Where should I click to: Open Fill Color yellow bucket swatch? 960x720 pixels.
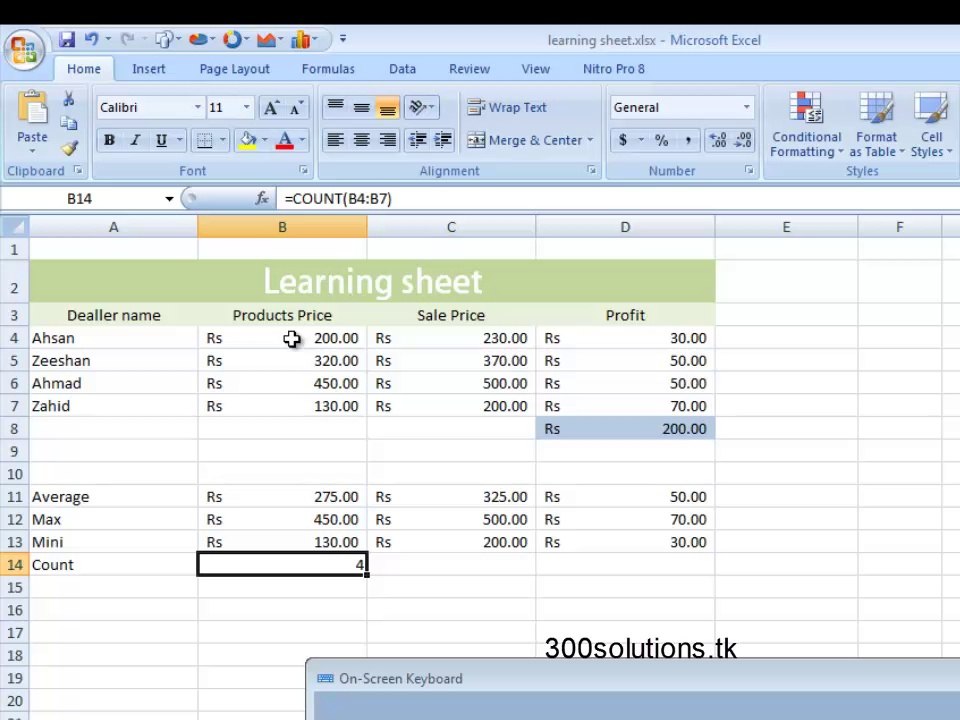click(x=248, y=140)
